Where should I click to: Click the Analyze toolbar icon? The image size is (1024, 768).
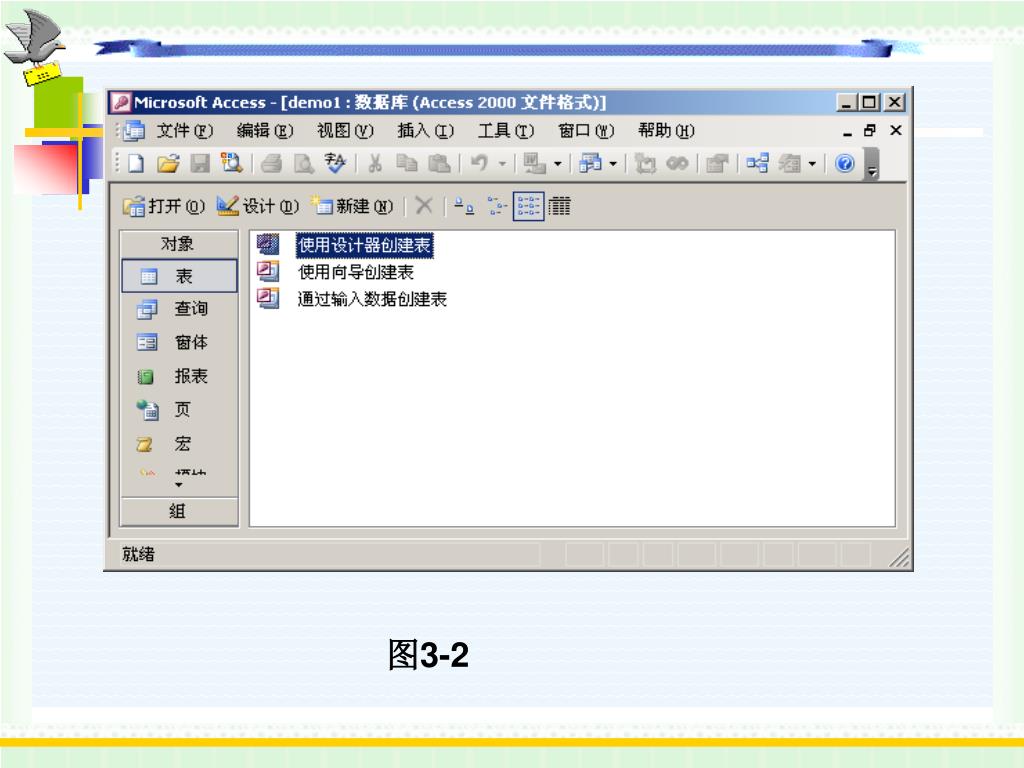pyautogui.click(x=590, y=163)
